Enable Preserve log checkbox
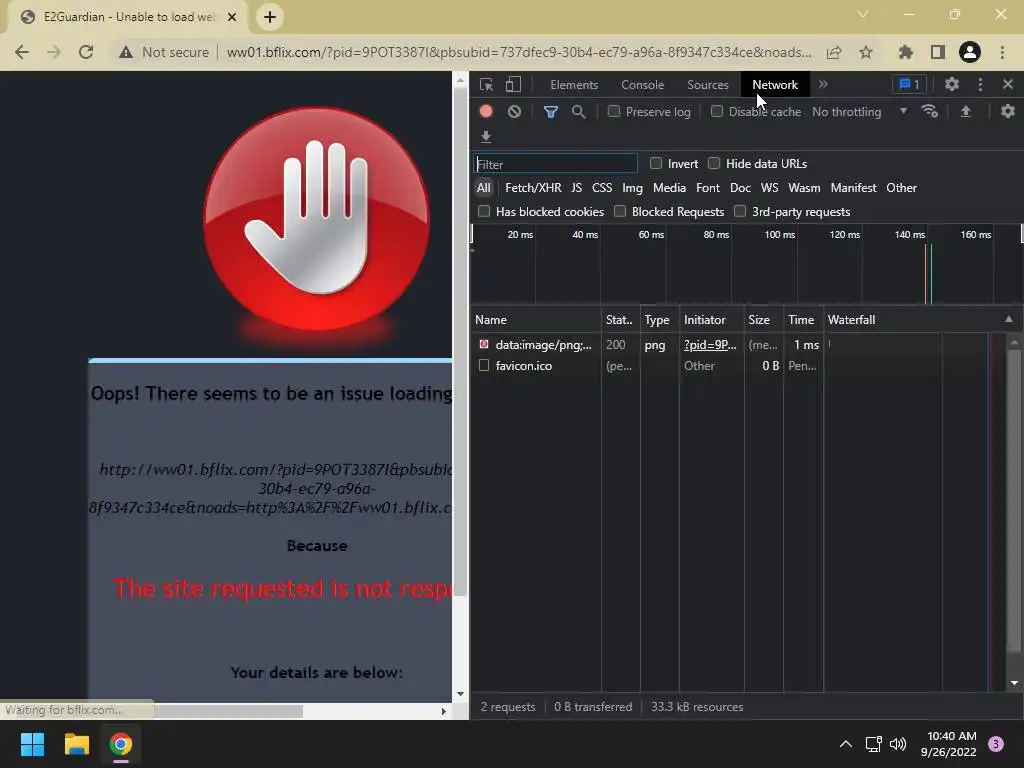 [614, 111]
